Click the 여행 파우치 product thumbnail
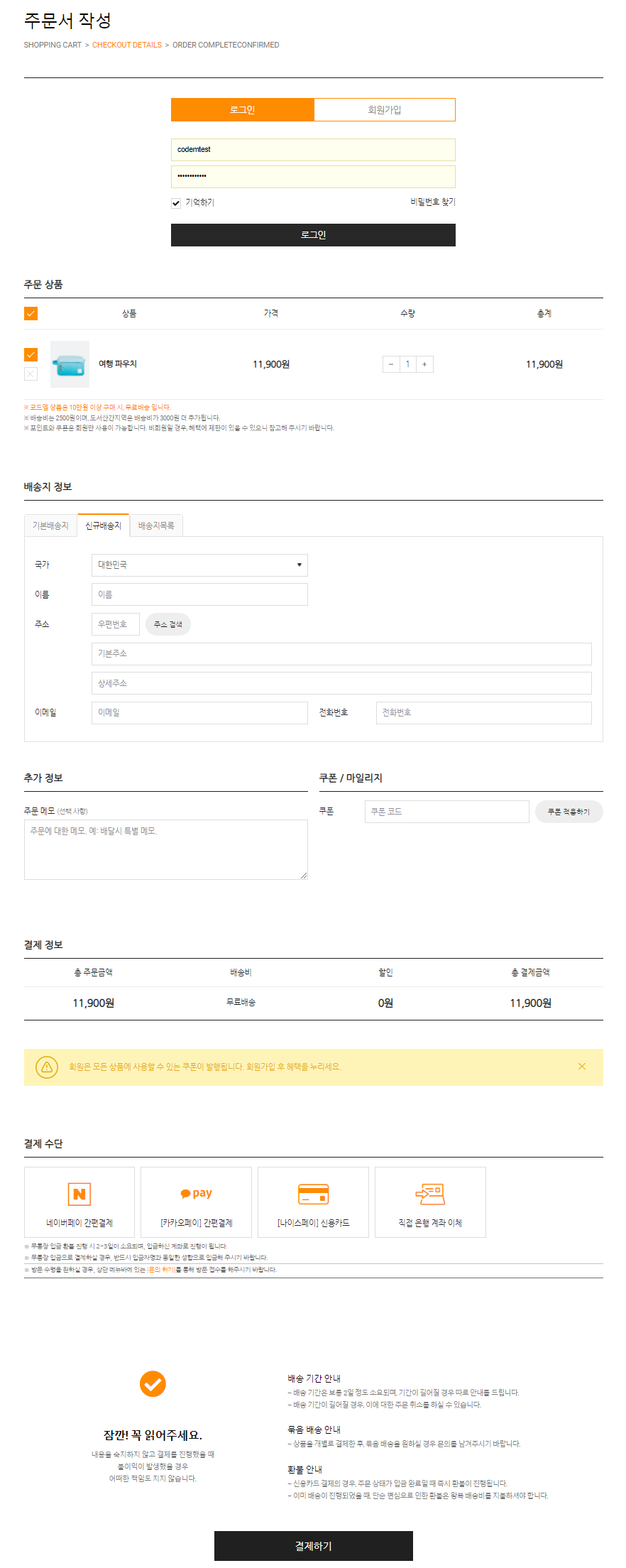 point(69,364)
